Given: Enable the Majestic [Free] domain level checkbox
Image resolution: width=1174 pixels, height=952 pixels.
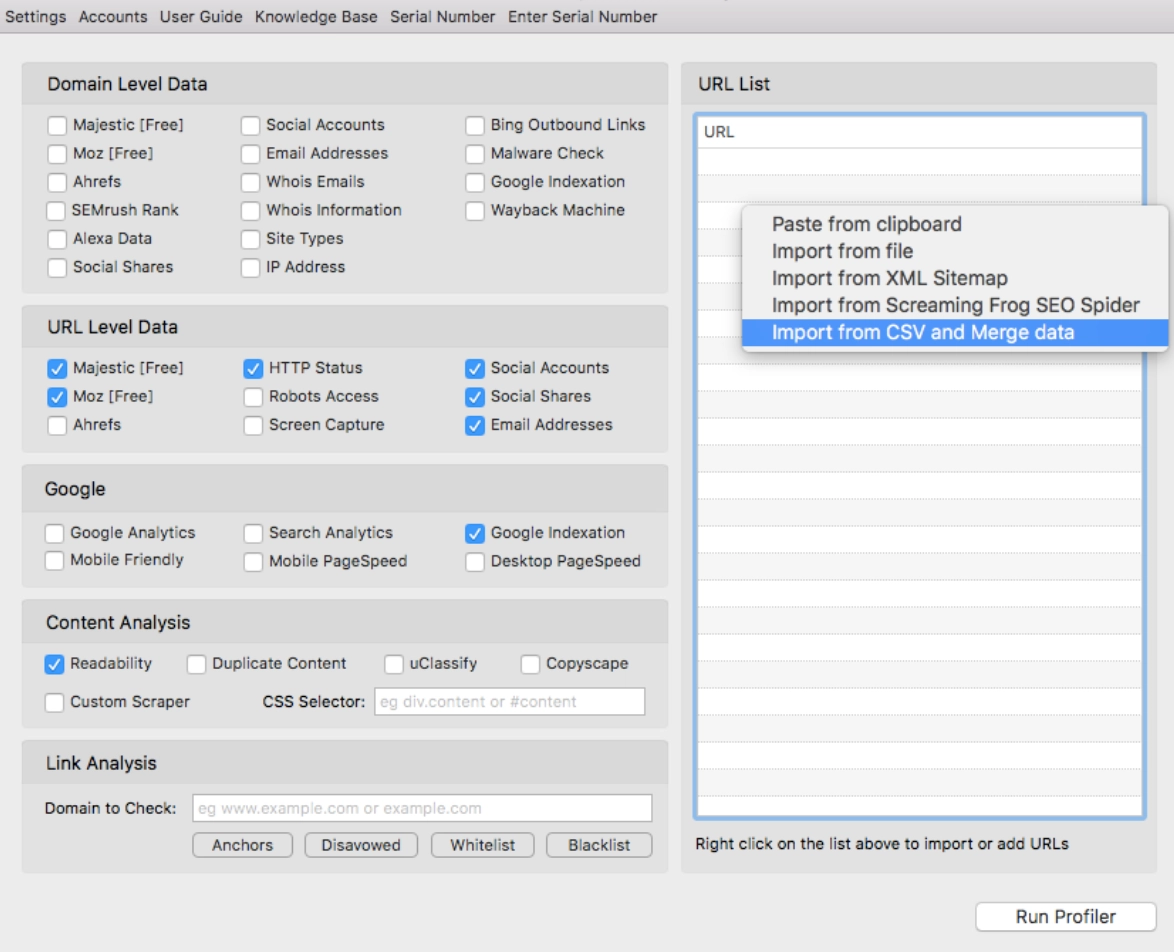Looking at the screenshot, I should 57,125.
